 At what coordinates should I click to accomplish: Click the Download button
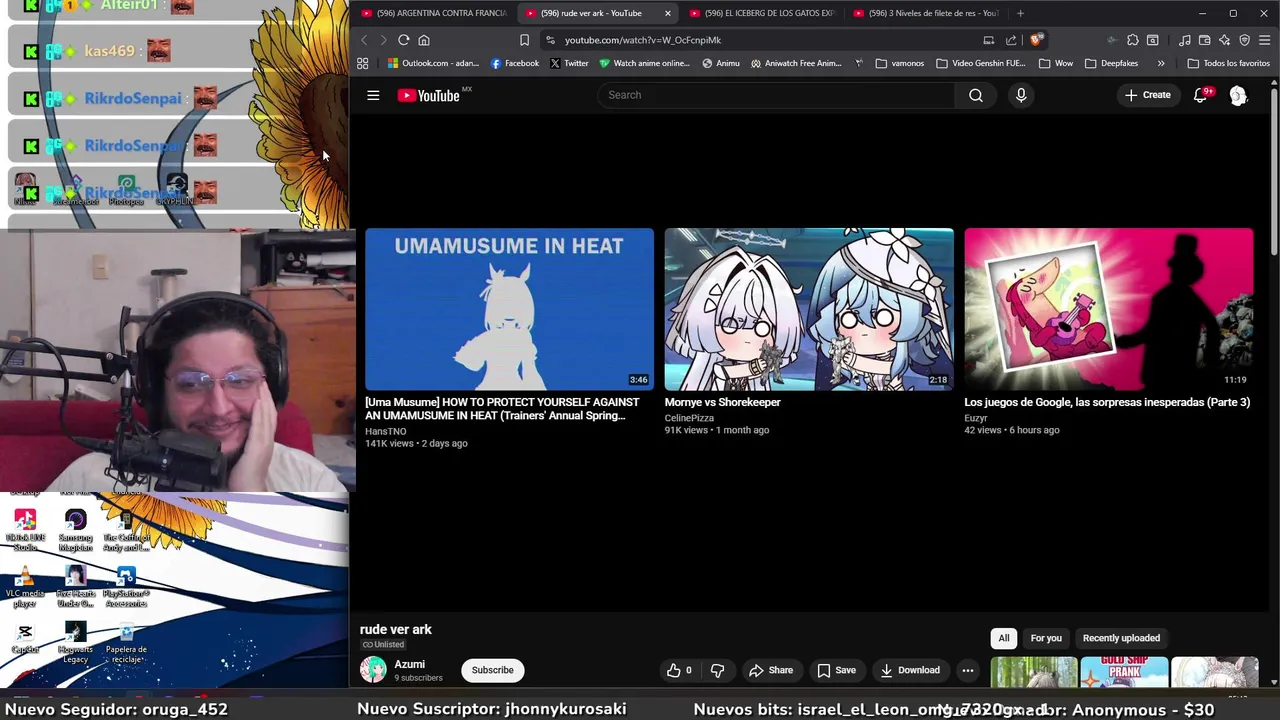[x=908, y=670]
